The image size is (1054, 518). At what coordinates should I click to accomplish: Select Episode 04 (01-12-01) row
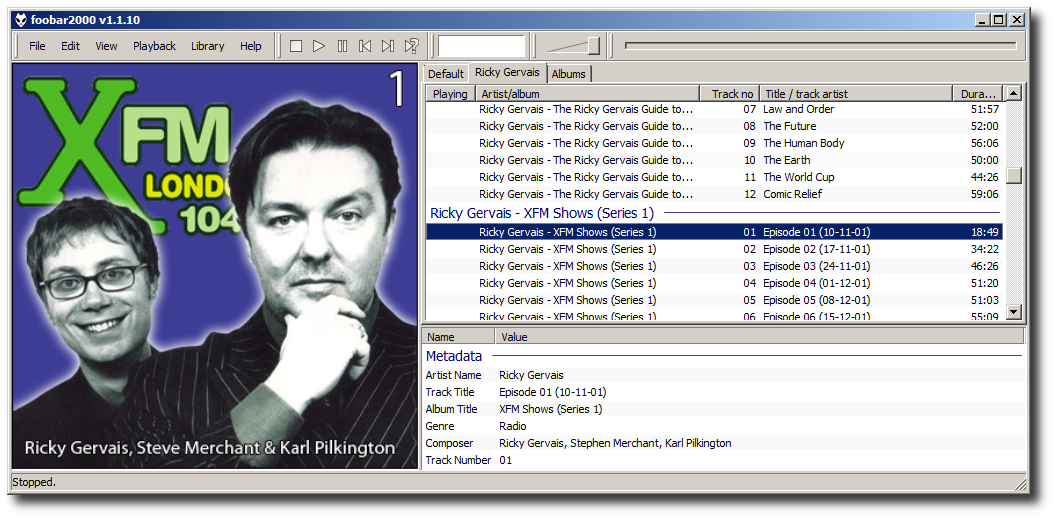click(x=715, y=283)
